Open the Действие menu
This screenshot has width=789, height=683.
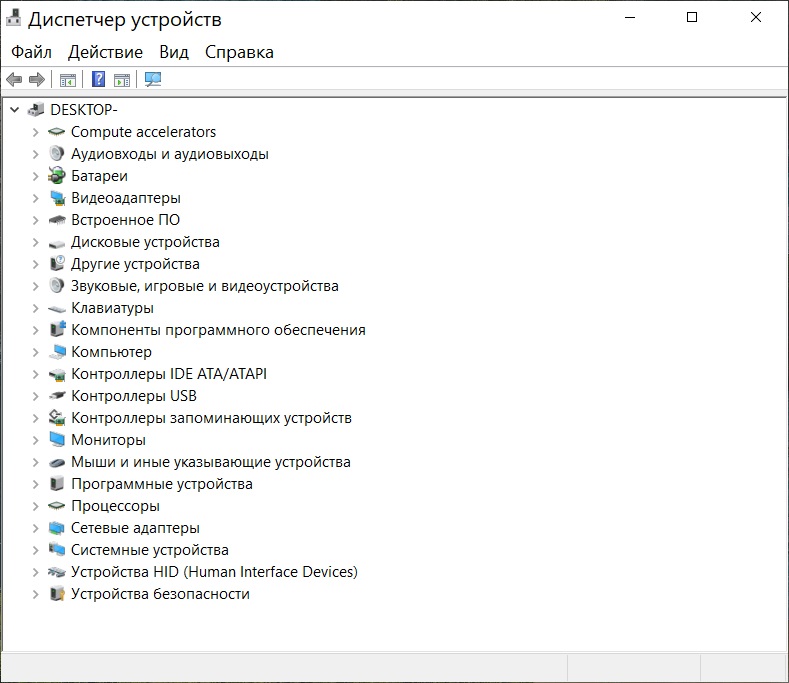click(105, 52)
